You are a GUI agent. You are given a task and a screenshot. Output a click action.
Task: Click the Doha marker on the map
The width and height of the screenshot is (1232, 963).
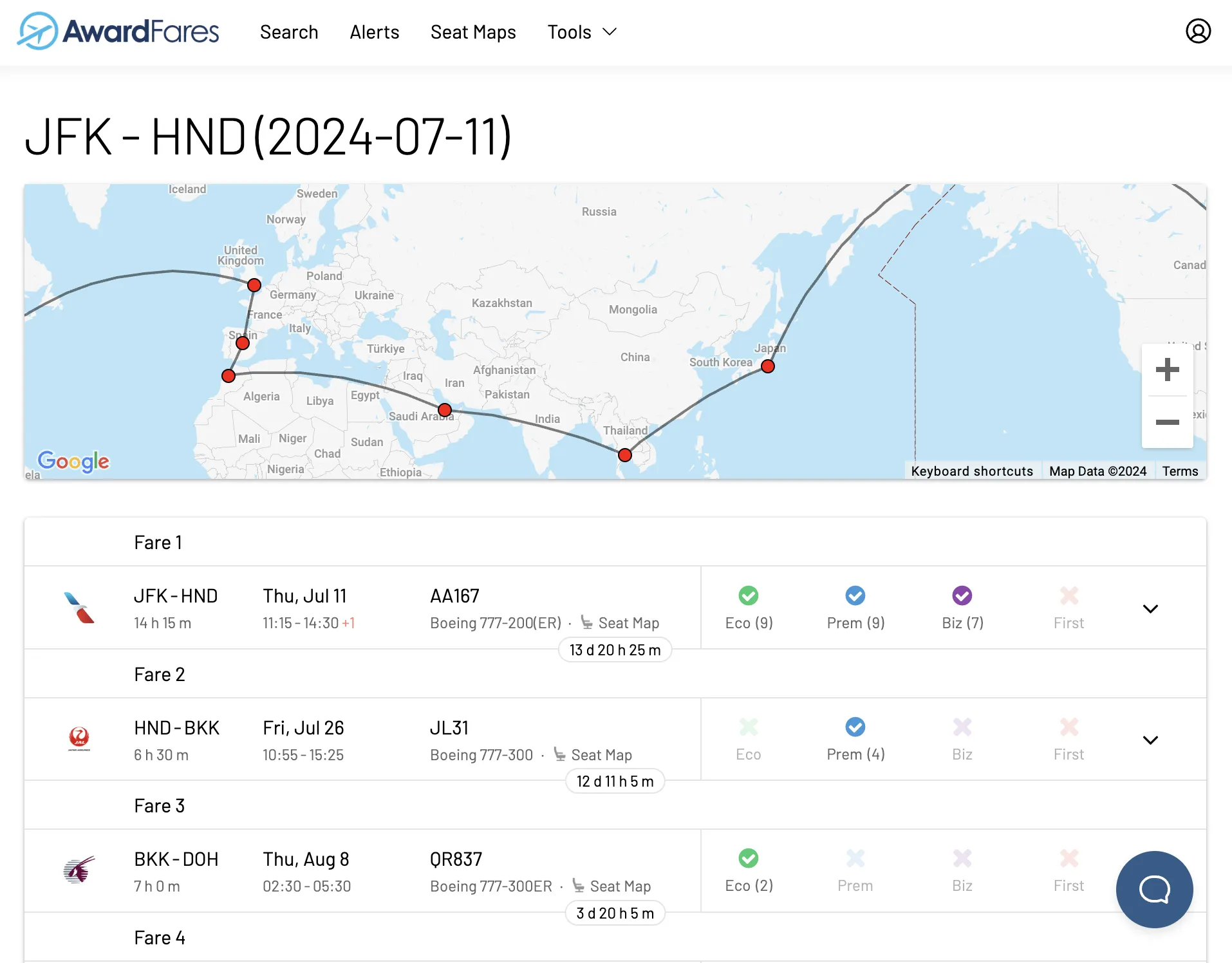(x=445, y=410)
